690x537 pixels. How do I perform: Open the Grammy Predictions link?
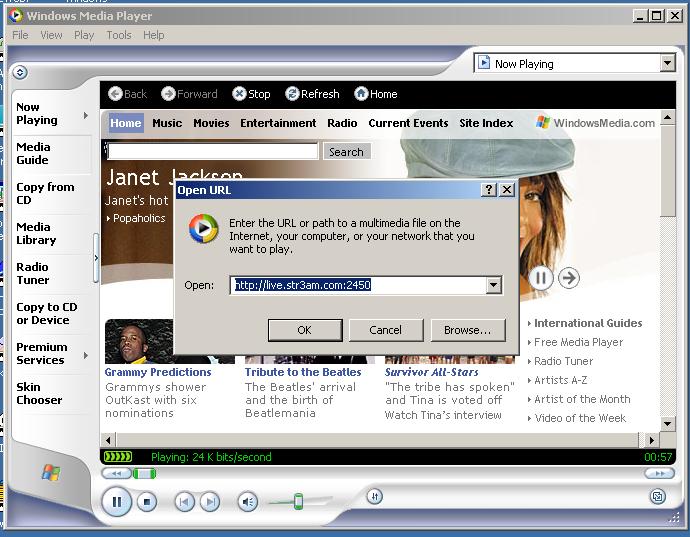click(x=158, y=372)
